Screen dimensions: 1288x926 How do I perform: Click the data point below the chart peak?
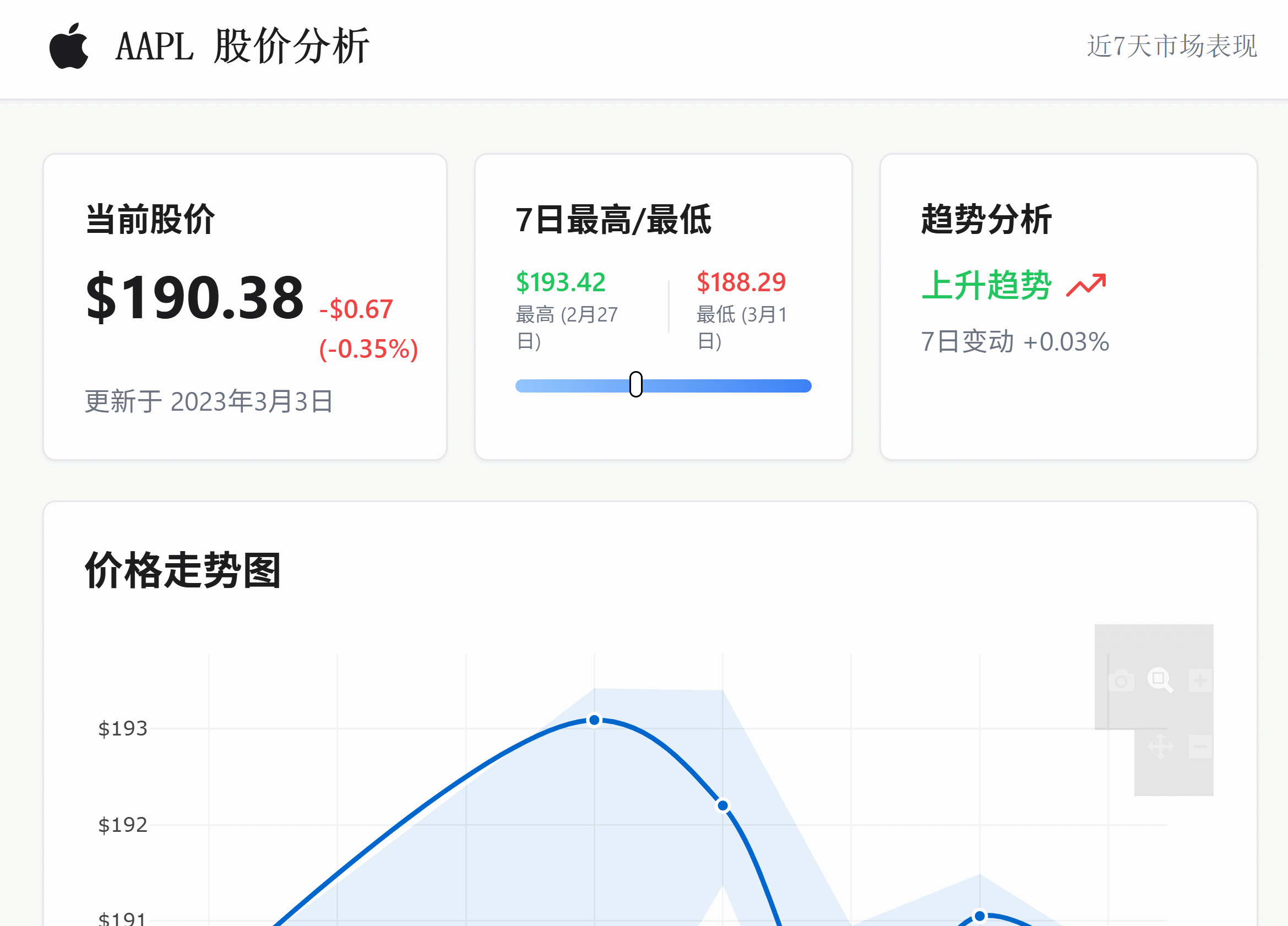(x=722, y=805)
